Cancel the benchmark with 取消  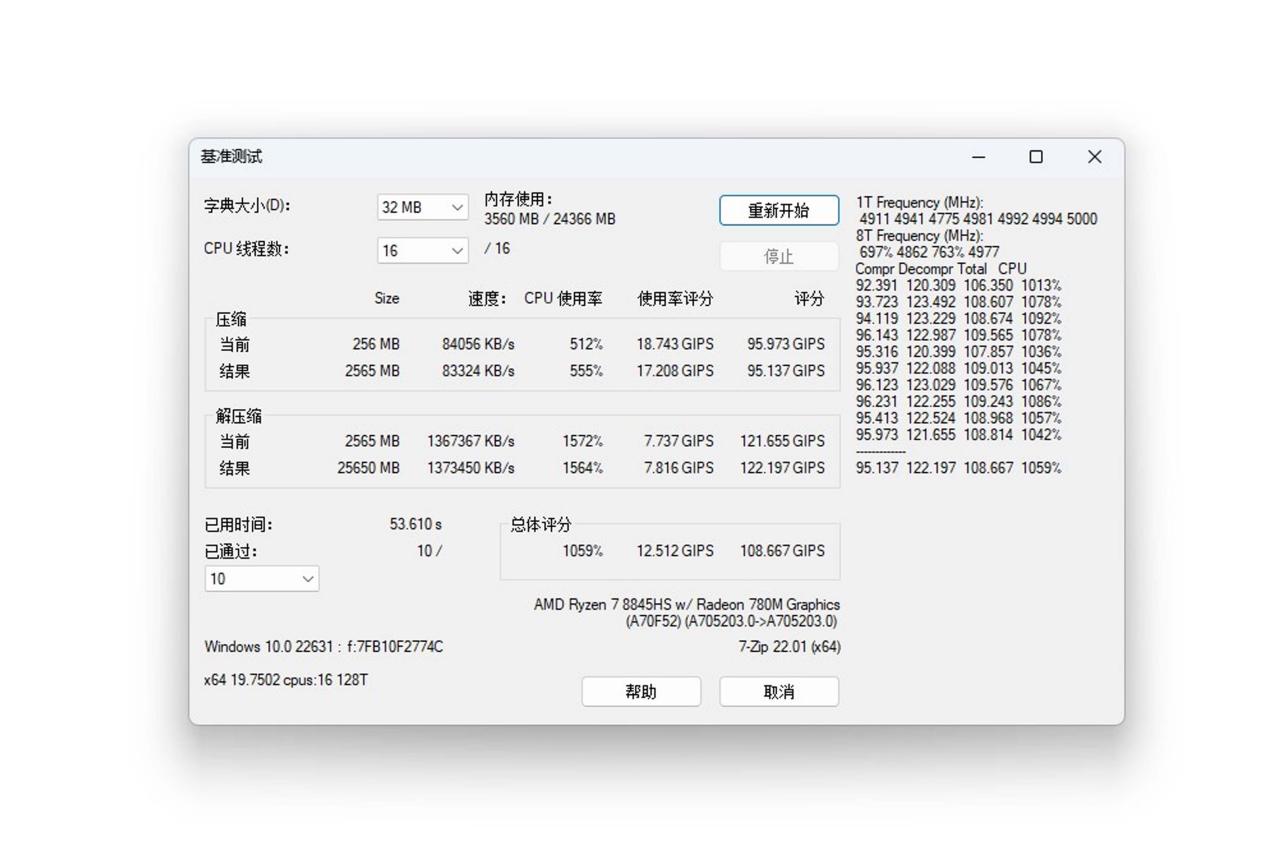[779, 691]
